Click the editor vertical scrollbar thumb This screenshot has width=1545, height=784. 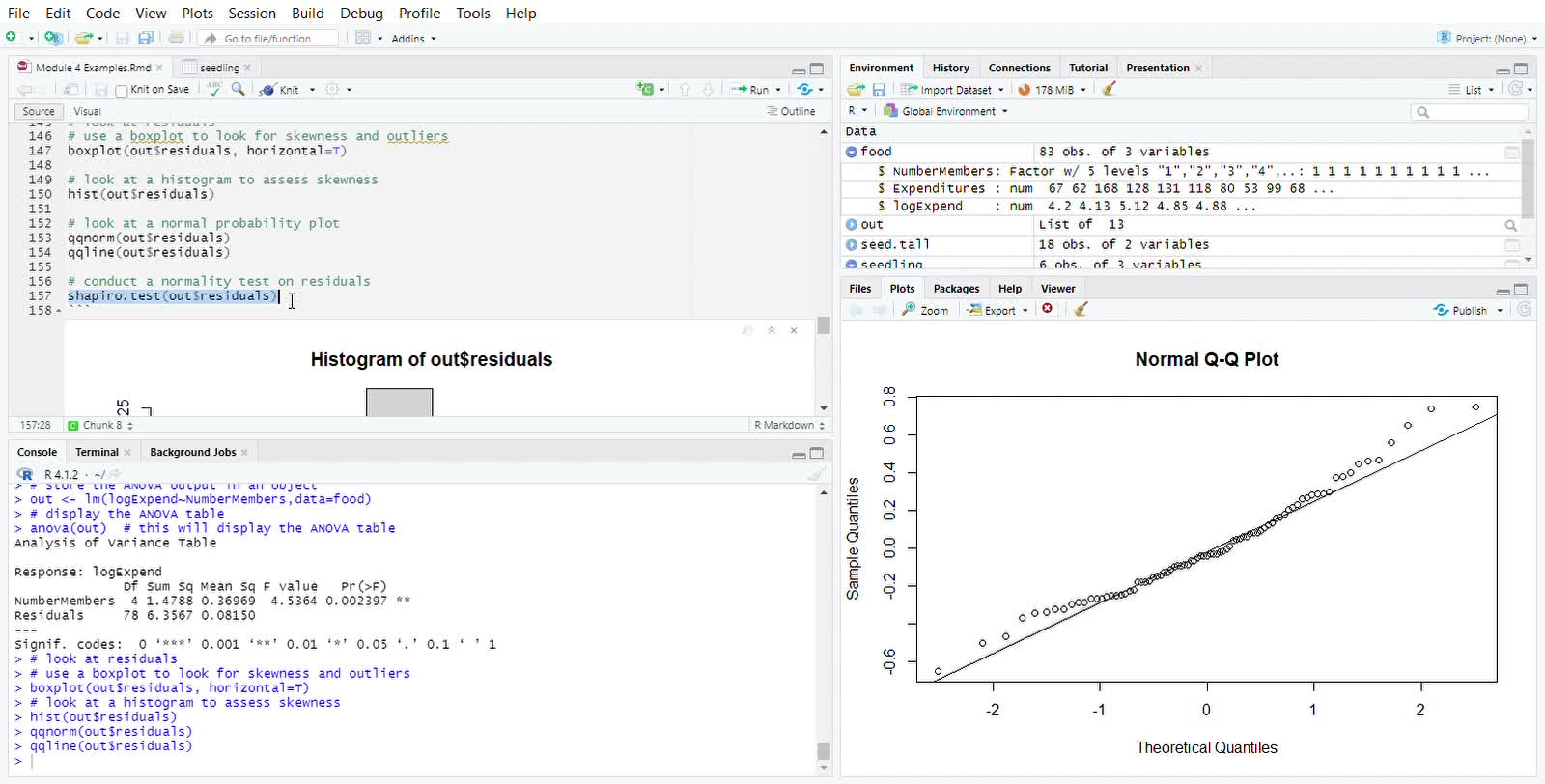point(824,325)
